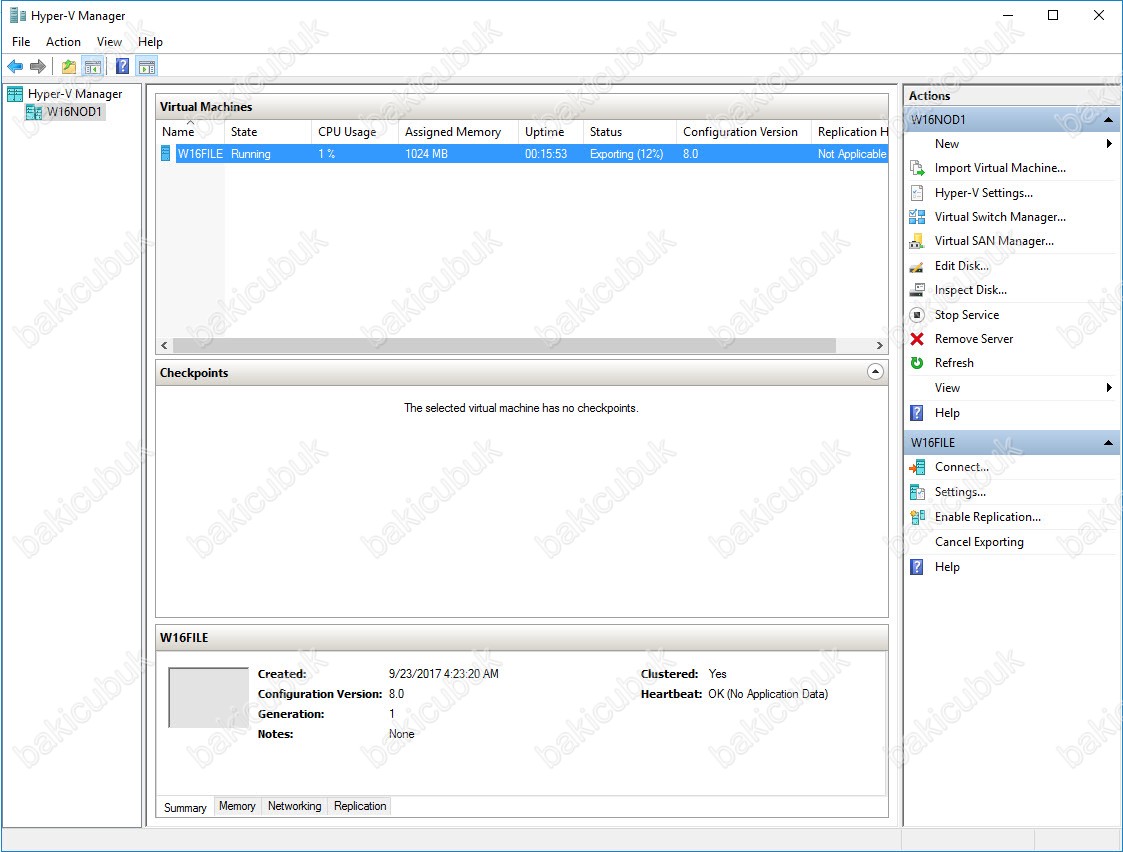Click the Stop Service icon
The image size is (1123, 852).
click(x=917, y=315)
